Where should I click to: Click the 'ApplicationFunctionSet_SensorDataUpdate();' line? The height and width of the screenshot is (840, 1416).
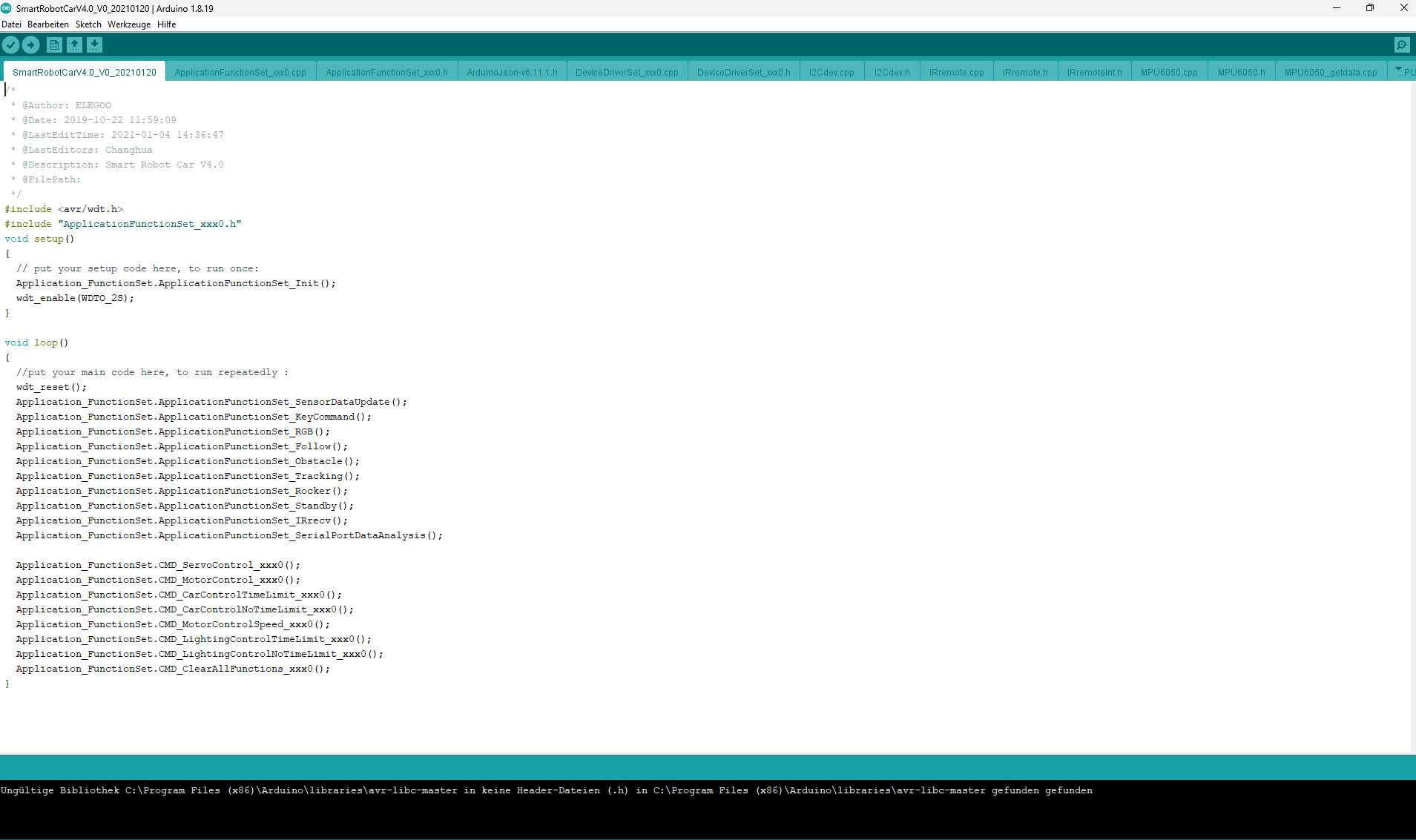211,402
